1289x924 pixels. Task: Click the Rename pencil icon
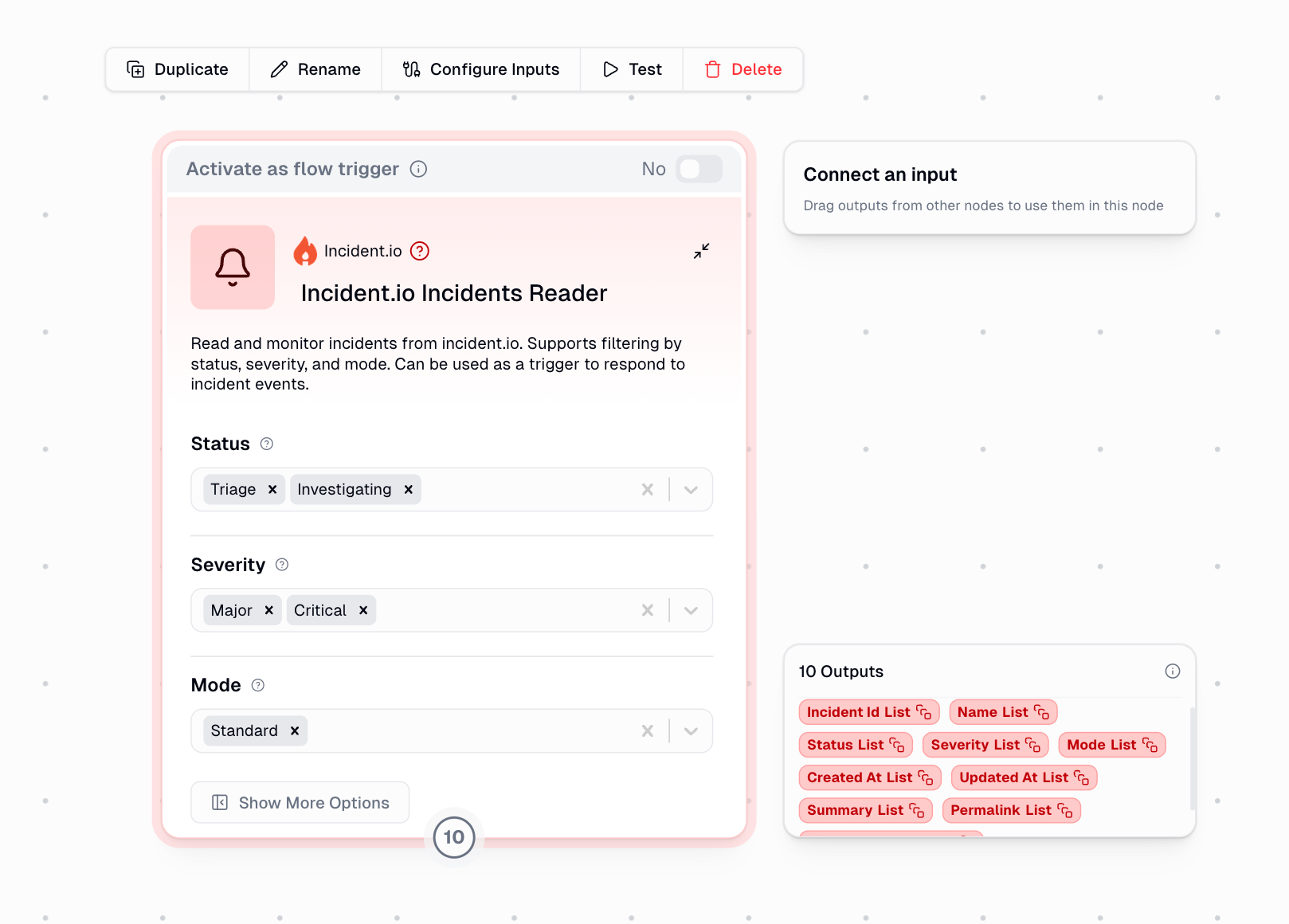pos(278,69)
